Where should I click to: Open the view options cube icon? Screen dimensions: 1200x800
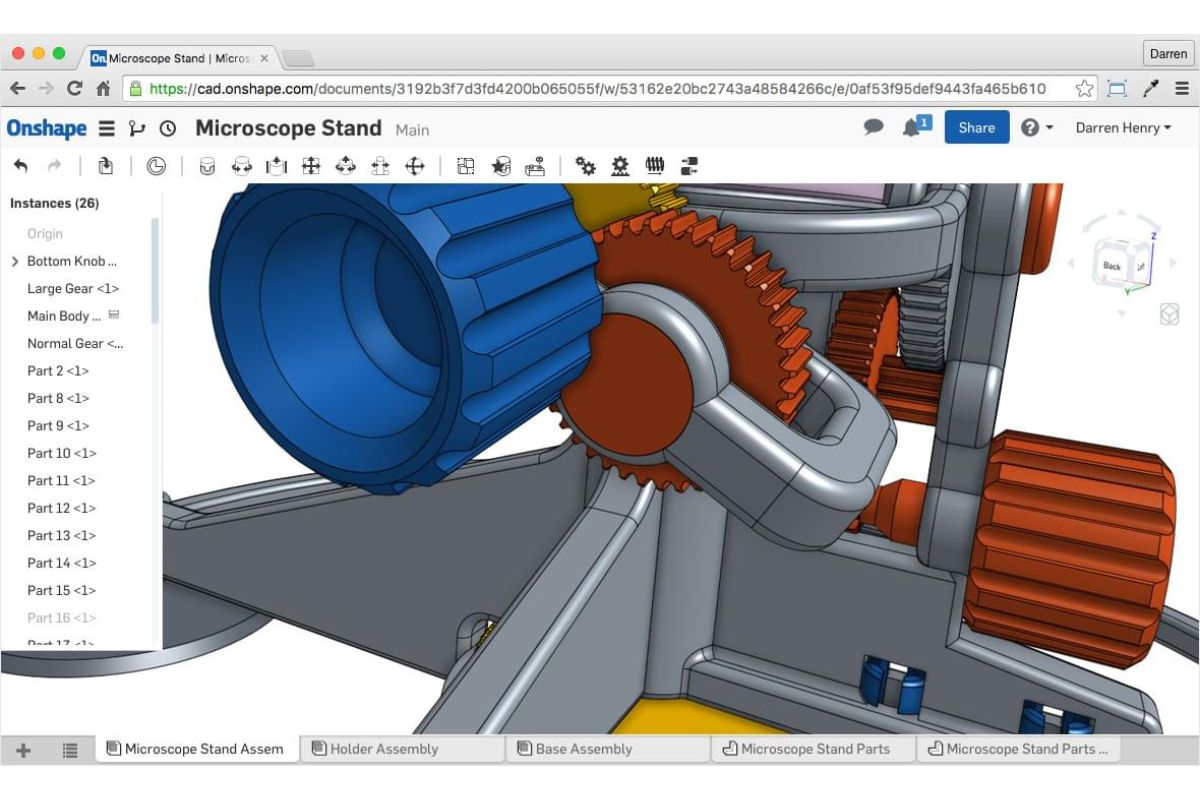pos(1169,315)
